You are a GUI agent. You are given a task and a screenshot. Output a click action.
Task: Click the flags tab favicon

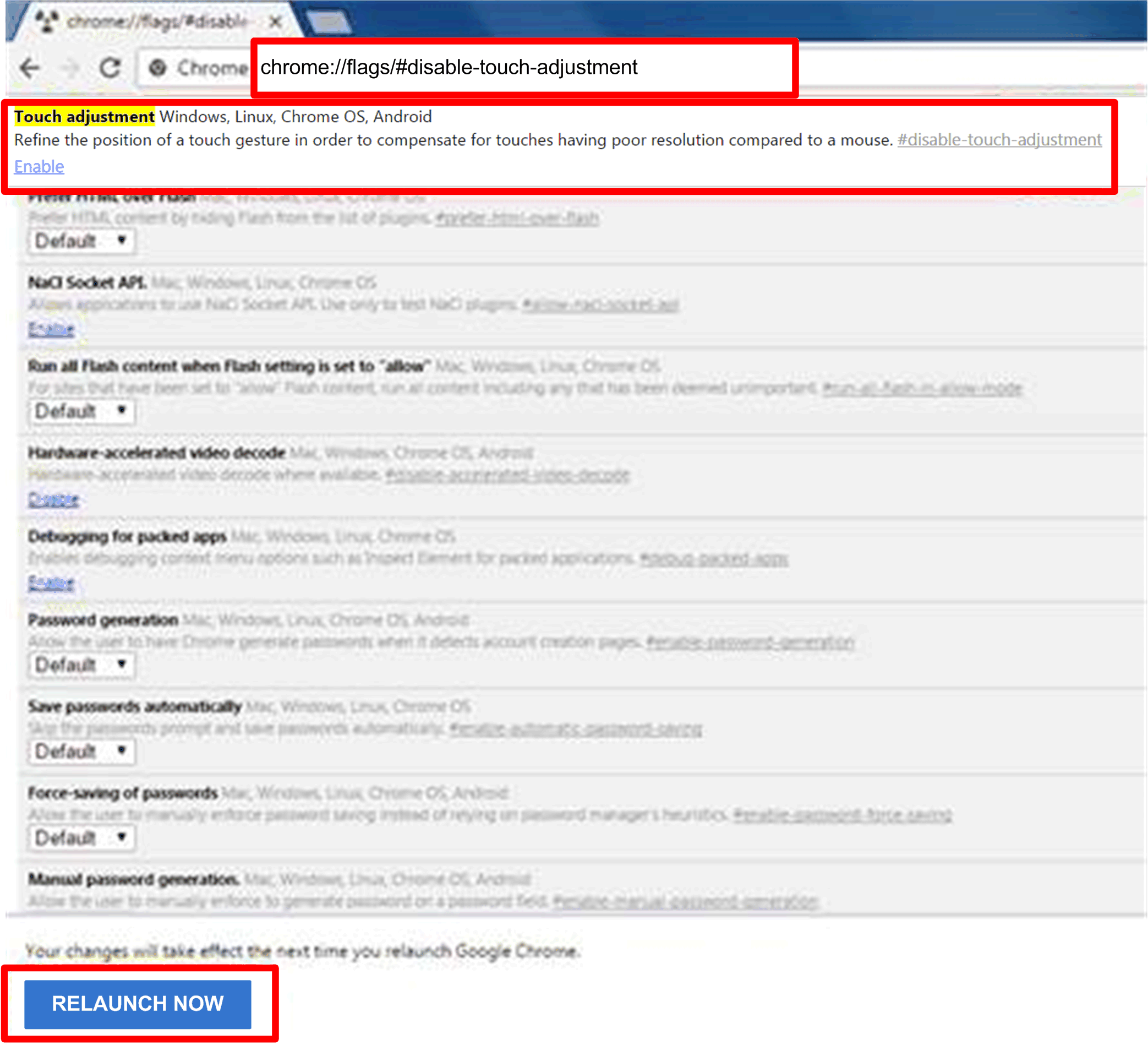point(47,21)
